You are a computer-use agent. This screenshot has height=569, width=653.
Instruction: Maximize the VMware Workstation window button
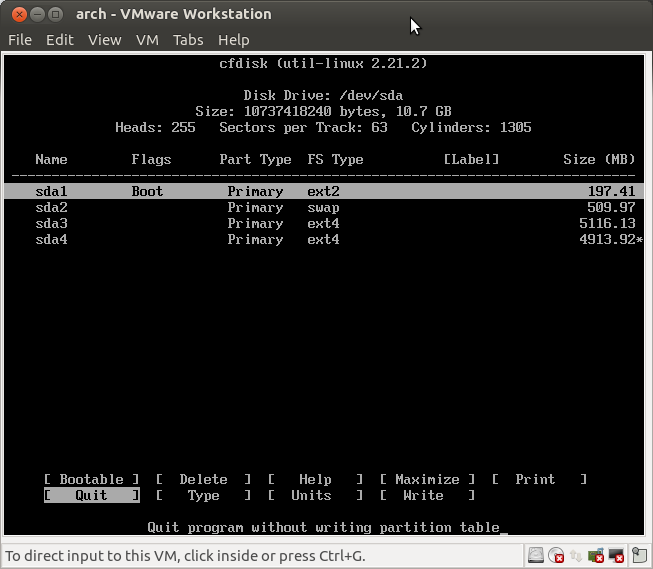55,15
